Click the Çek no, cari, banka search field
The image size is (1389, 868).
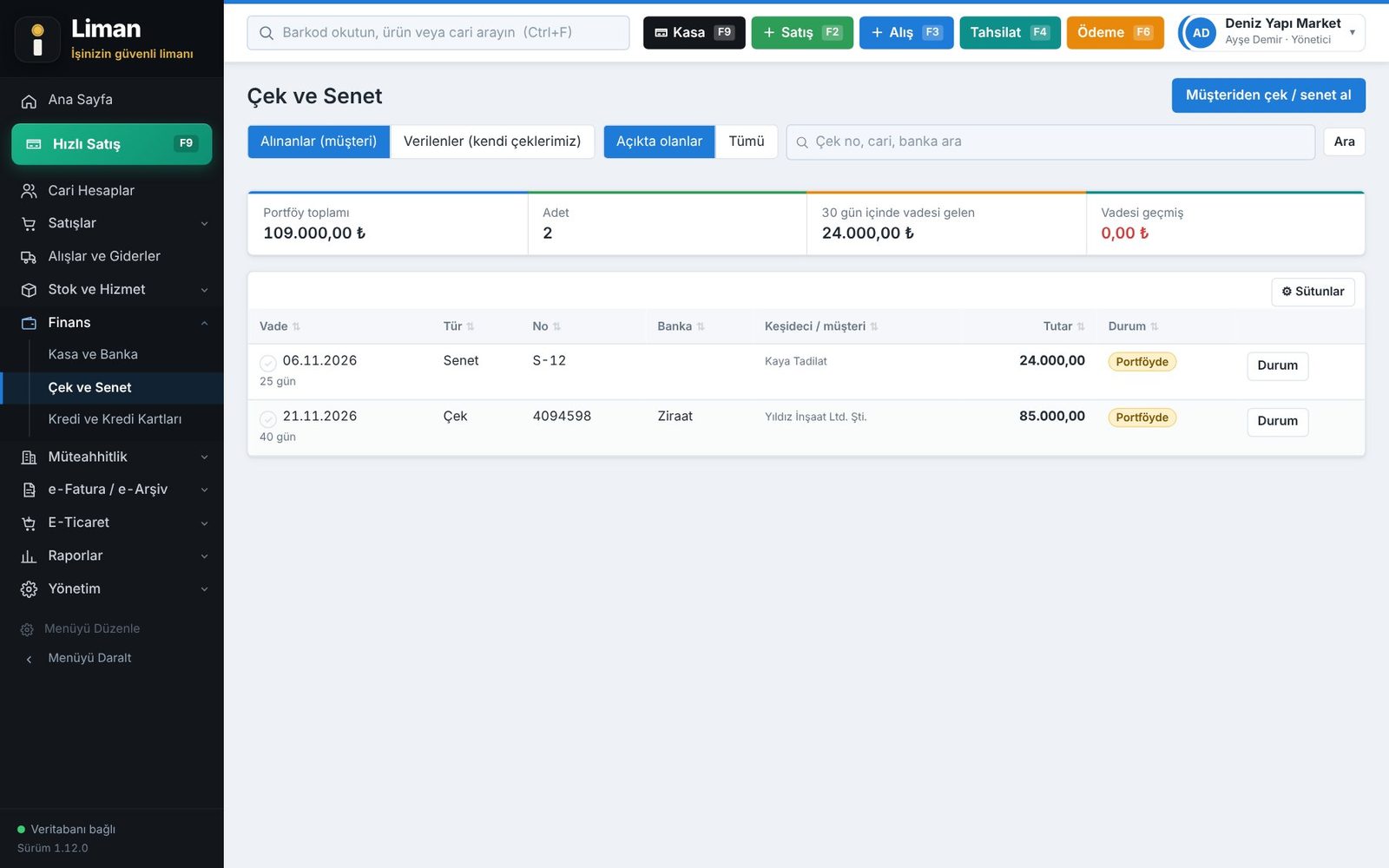click(x=1050, y=142)
